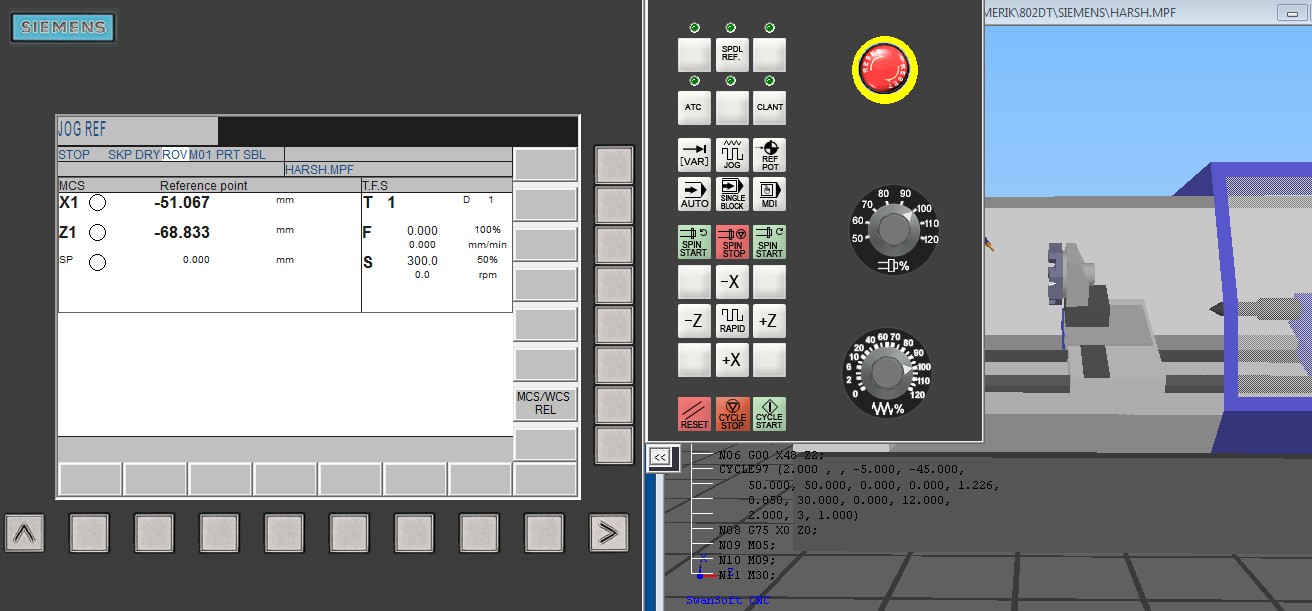Hit the red emergency stop button
This screenshot has height=611, width=1312.
[x=884, y=68]
